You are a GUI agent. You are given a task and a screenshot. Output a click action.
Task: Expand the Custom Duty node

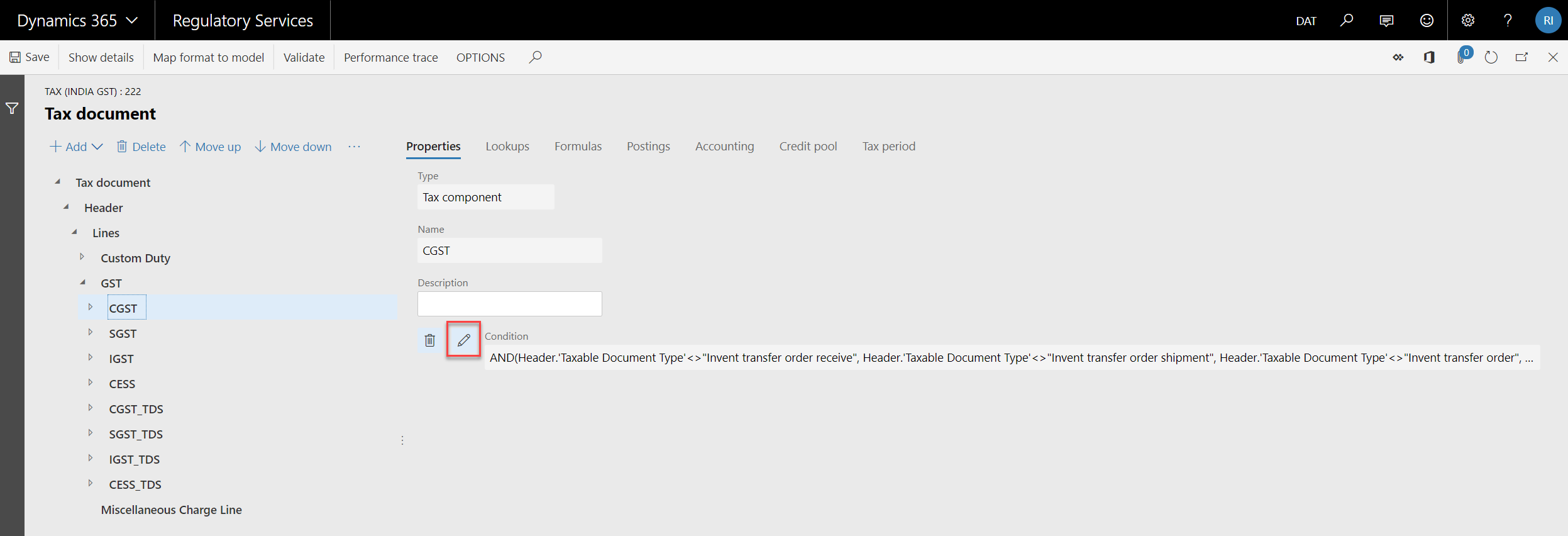coord(82,257)
